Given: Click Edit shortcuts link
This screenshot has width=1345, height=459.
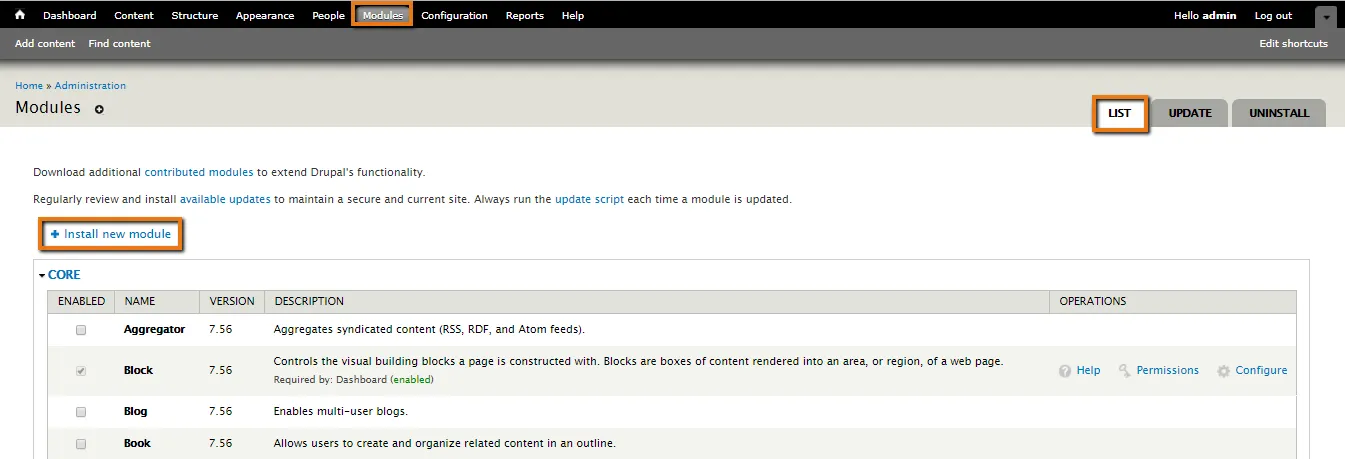Looking at the screenshot, I should pos(1293,44).
